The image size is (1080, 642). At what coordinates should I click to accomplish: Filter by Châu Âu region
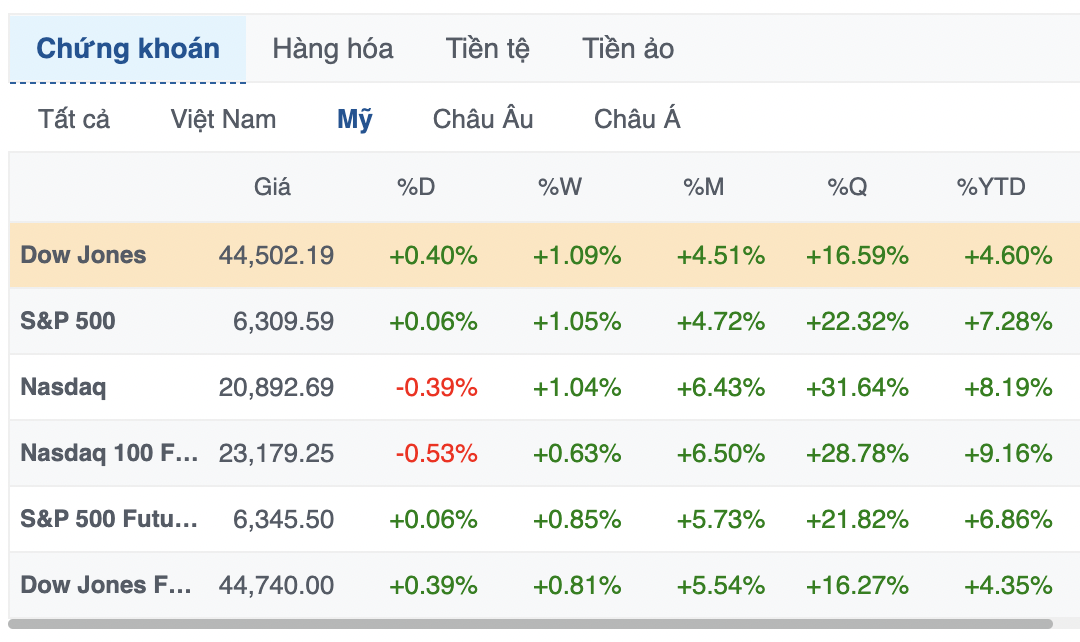click(483, 119)
